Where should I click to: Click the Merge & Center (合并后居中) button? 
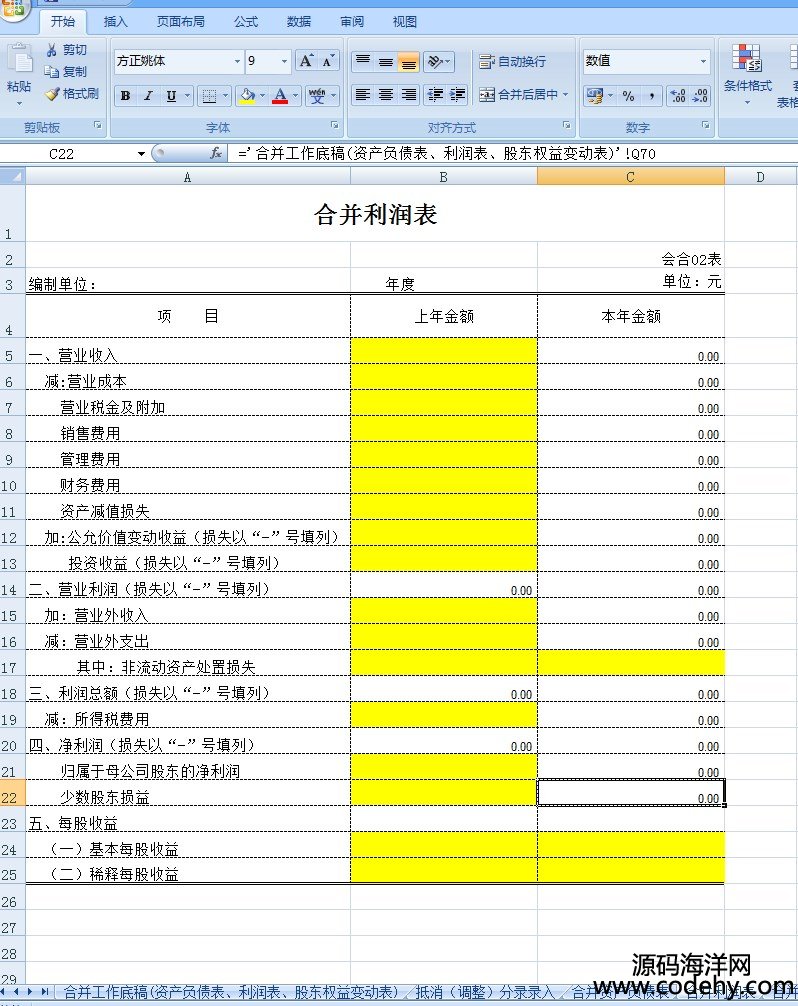coord(518,95)
